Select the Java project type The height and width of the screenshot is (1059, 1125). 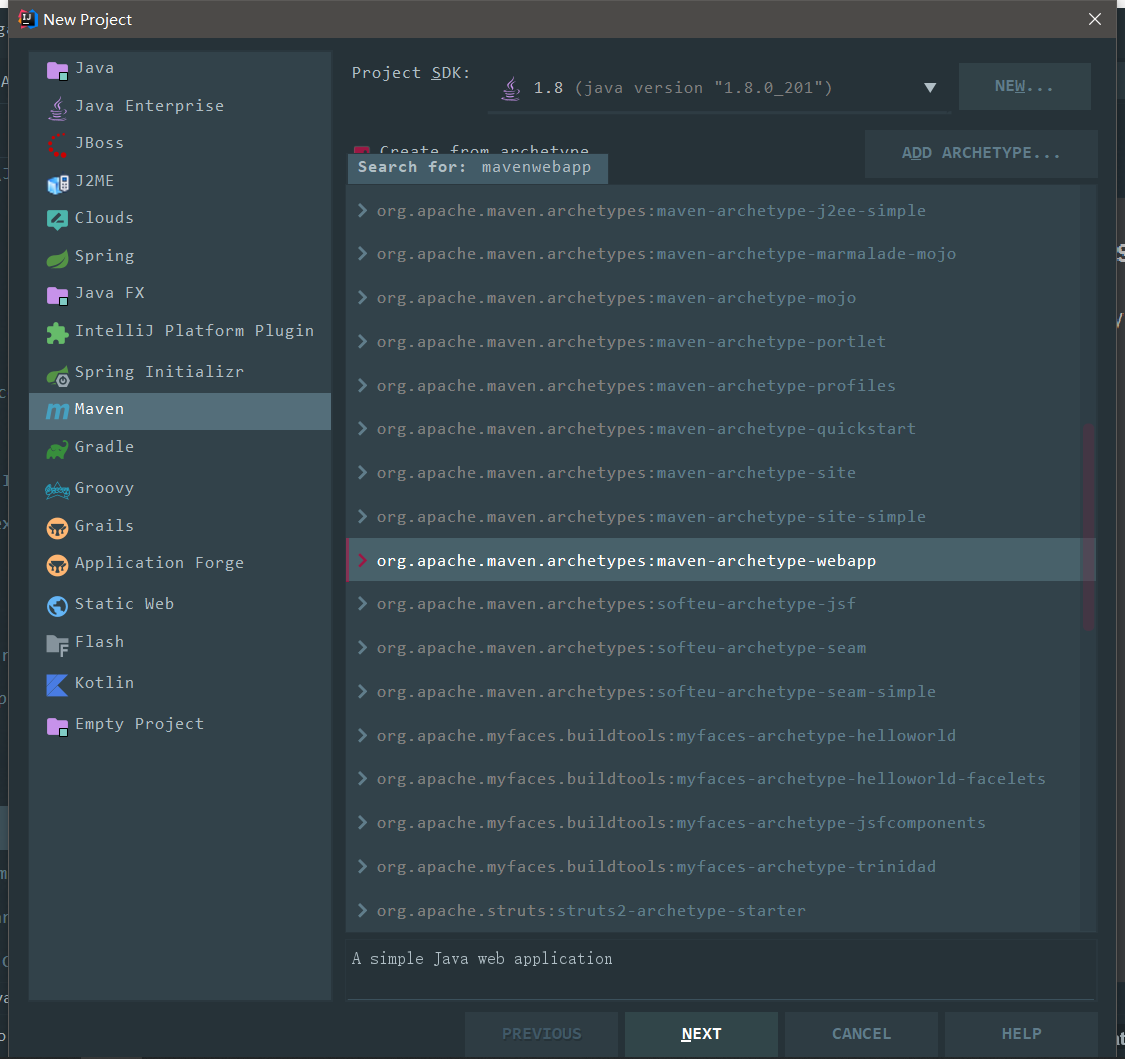pyautogui.click(x=179, y=69)
